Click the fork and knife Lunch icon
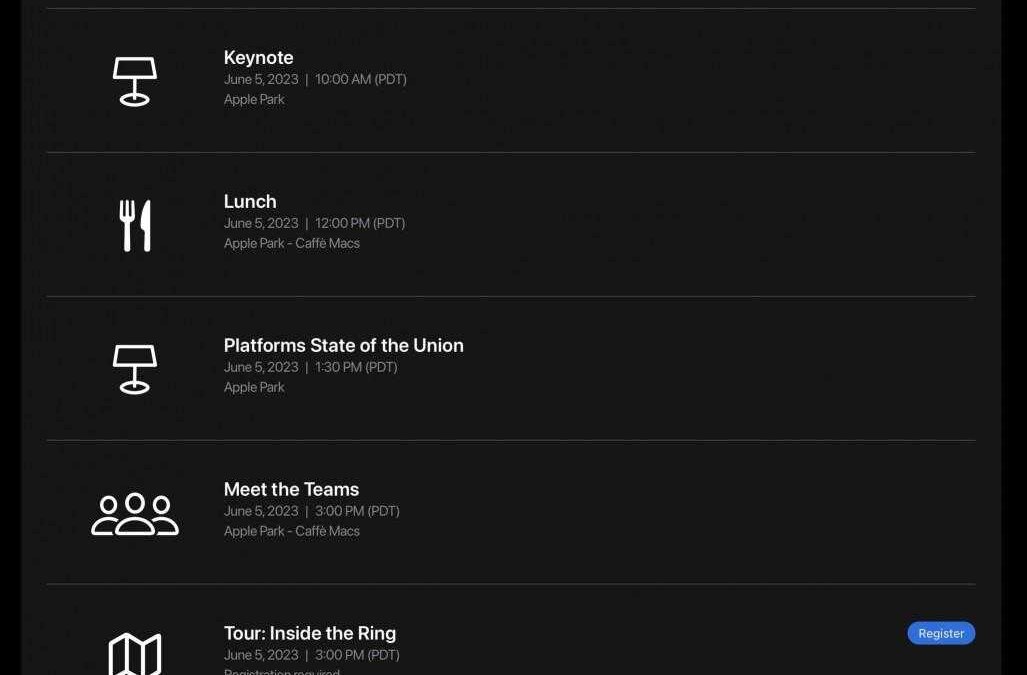The height and width of the screenshot is (675, 1027). point(135,225)
